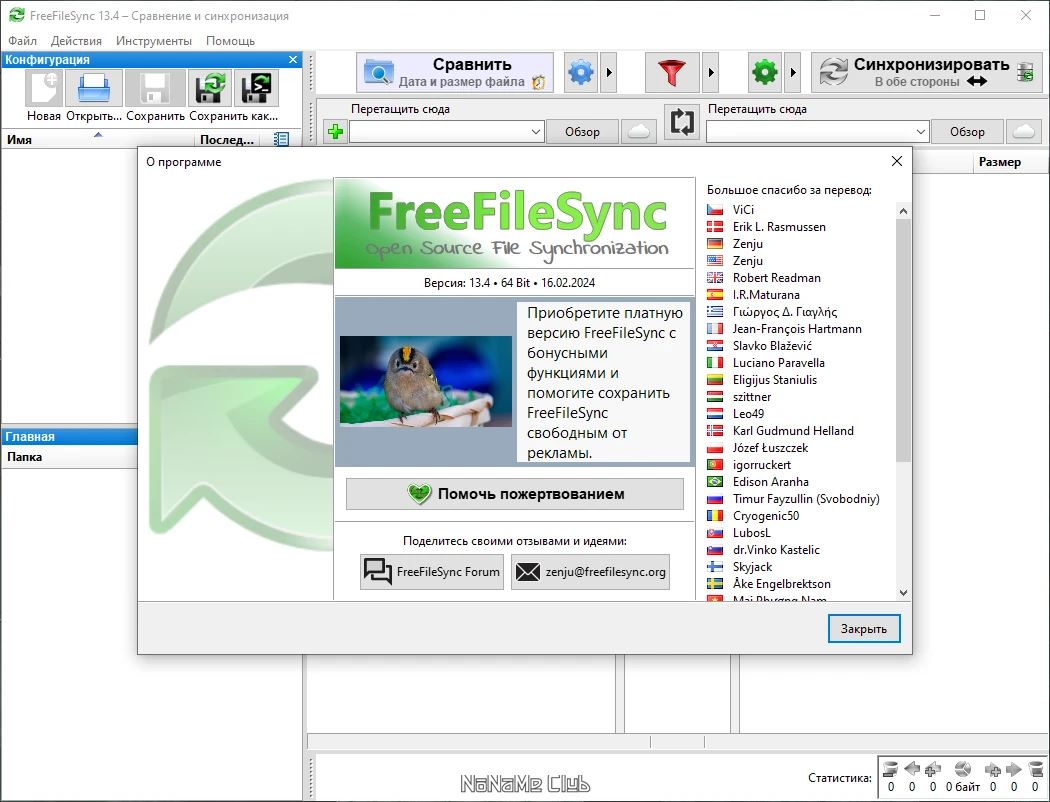
Task: Click the leftmost delete-left statistics icon
Action: [890, 770]
